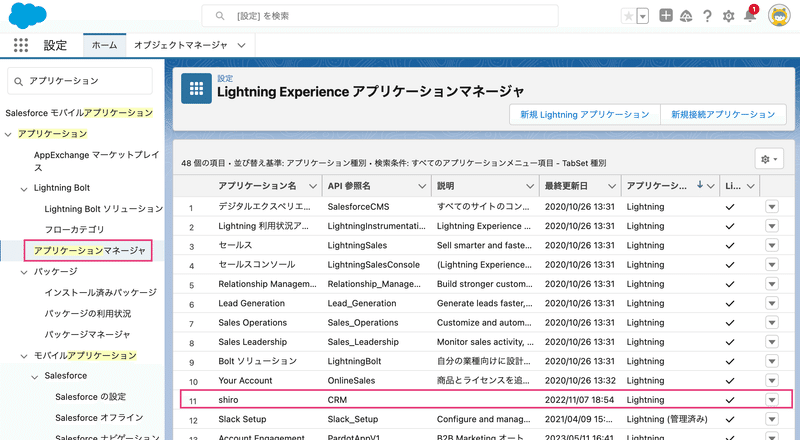Open API 参照名 column menu
Screen dimensions: 800x440
point(422,186)
